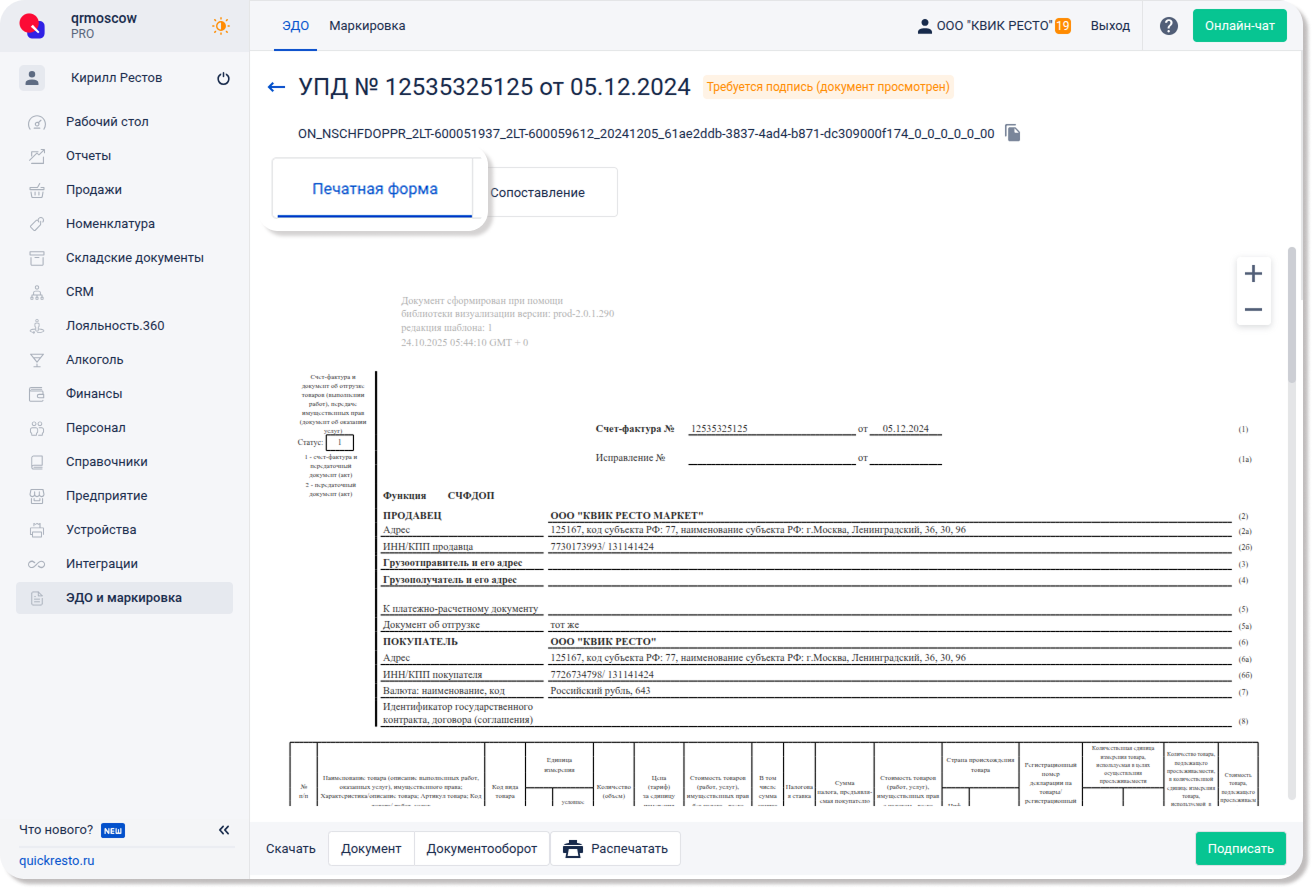Select the Печатная форма tab
The height and width of the screenshot is (888, 1312).
374,189
